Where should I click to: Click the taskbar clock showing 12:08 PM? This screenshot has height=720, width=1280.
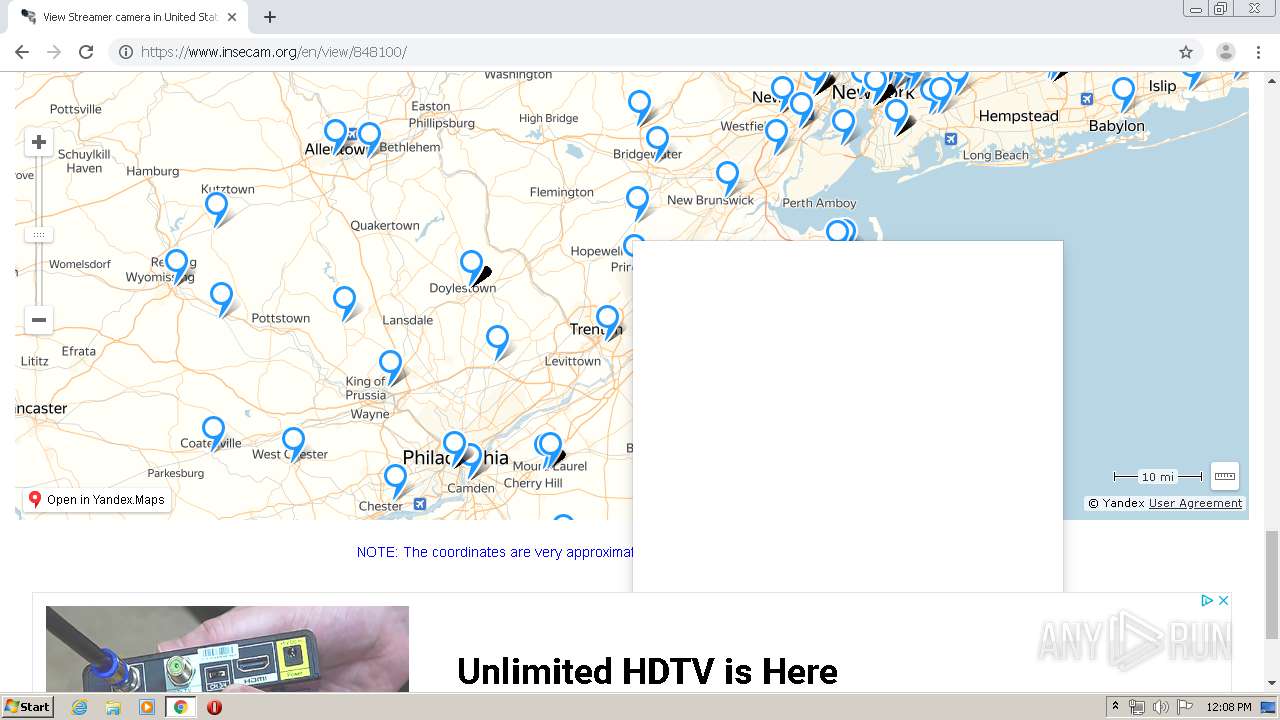point(1228,707)
